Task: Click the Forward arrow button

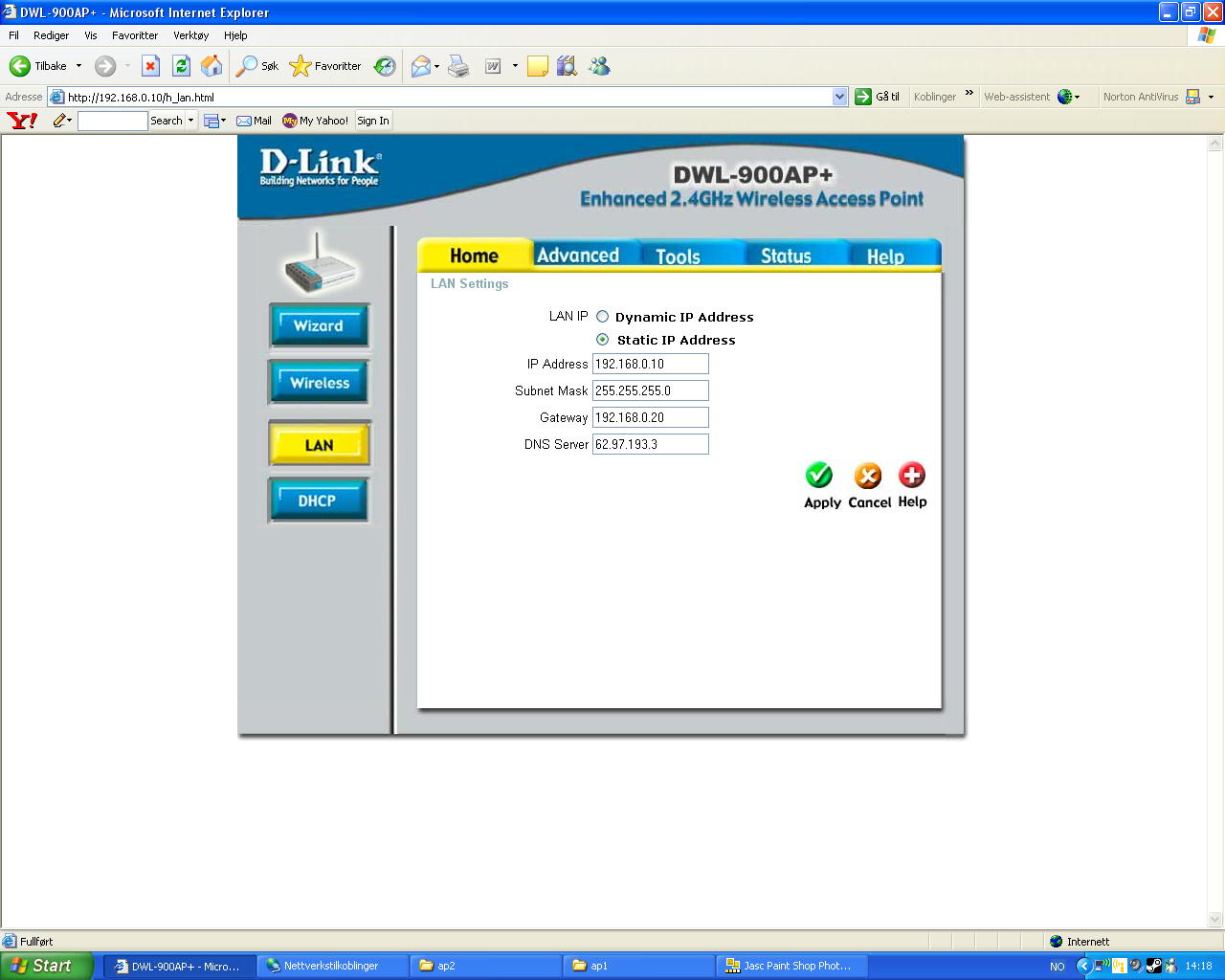Action: click(x=105, y=66)
